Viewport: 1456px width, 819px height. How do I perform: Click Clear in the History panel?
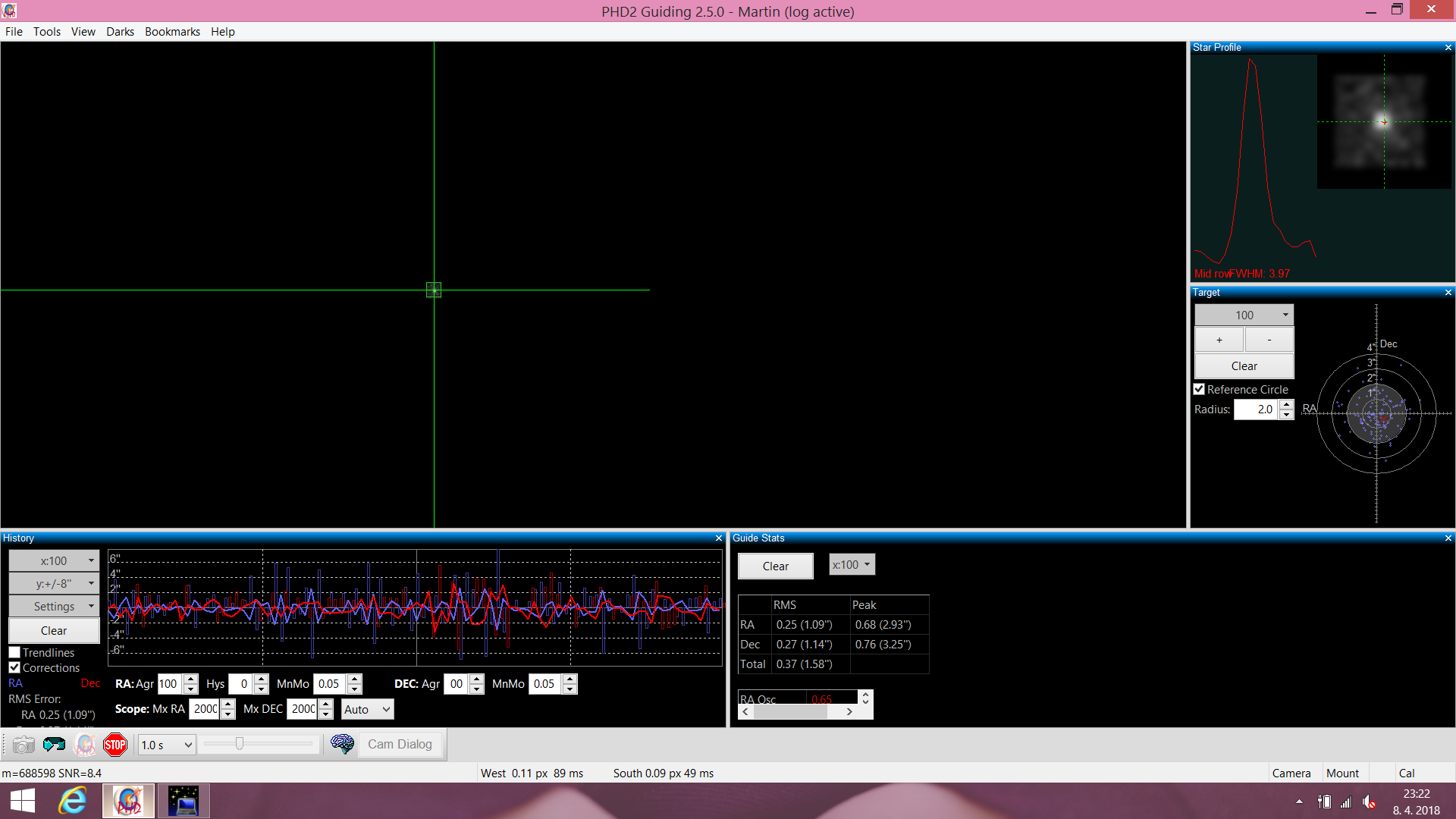tap(54, 630)
